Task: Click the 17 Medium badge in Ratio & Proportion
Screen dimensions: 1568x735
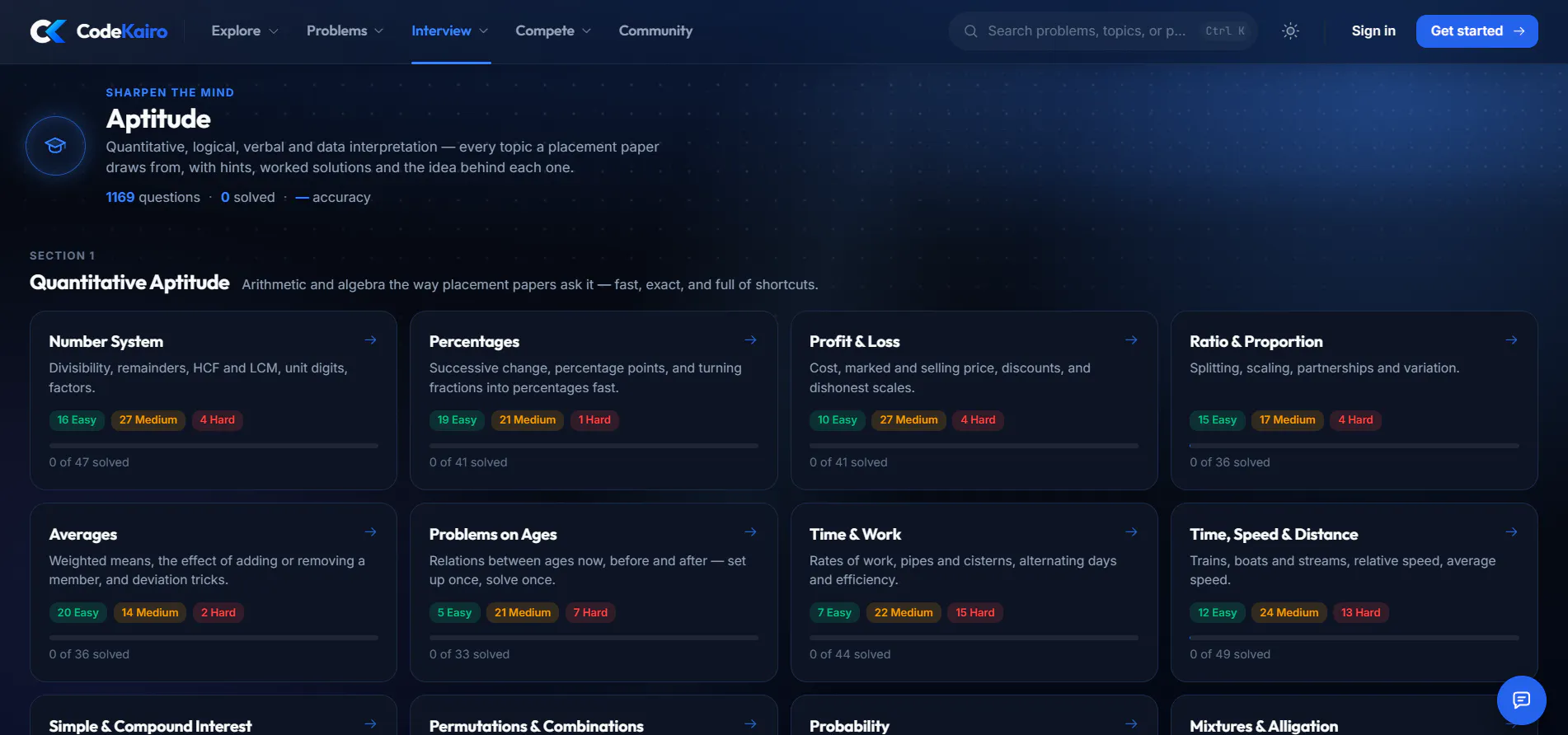Action: pyautogui.click(x=1287, y=420)
